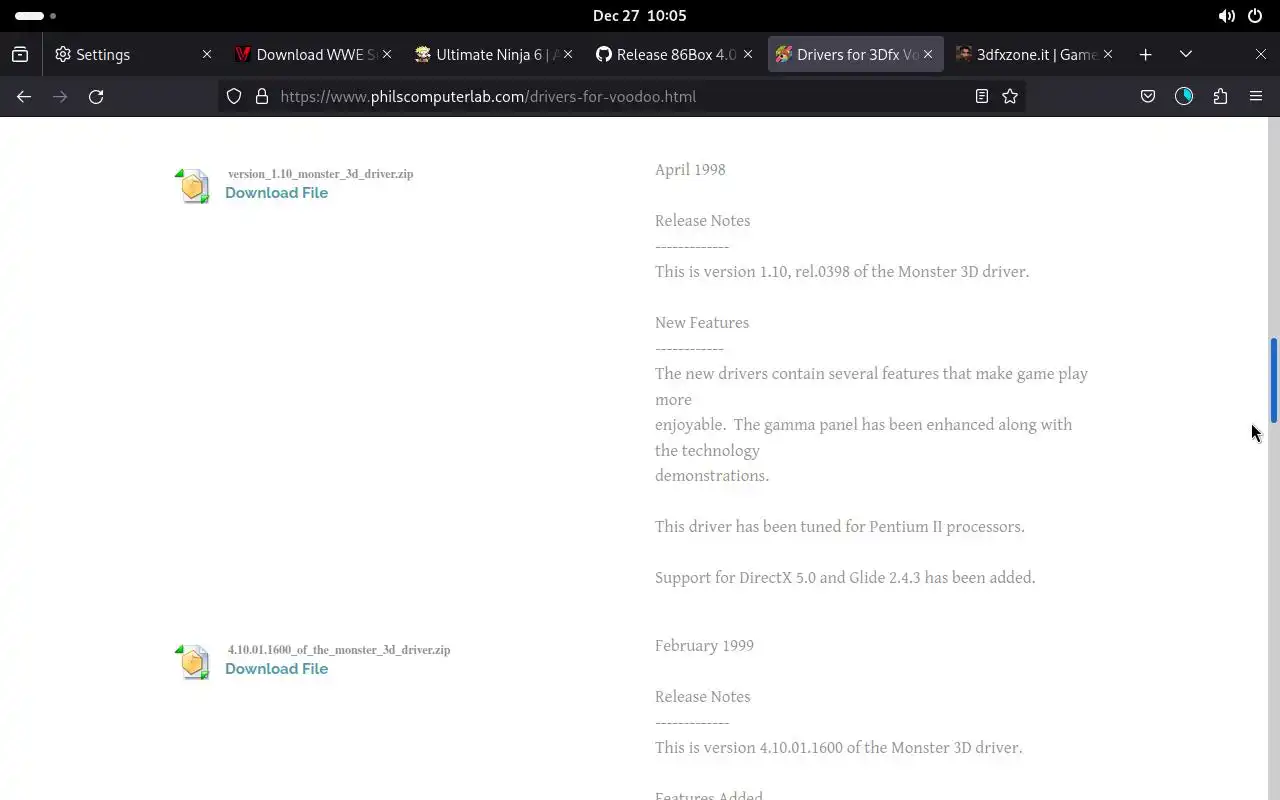Click the text mentioning Pentium II processors

click(840, 527)
